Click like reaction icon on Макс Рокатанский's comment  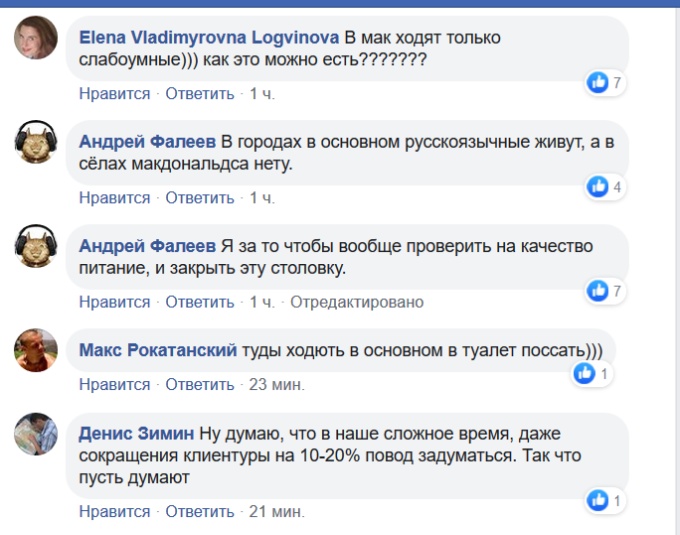(585, 374)
